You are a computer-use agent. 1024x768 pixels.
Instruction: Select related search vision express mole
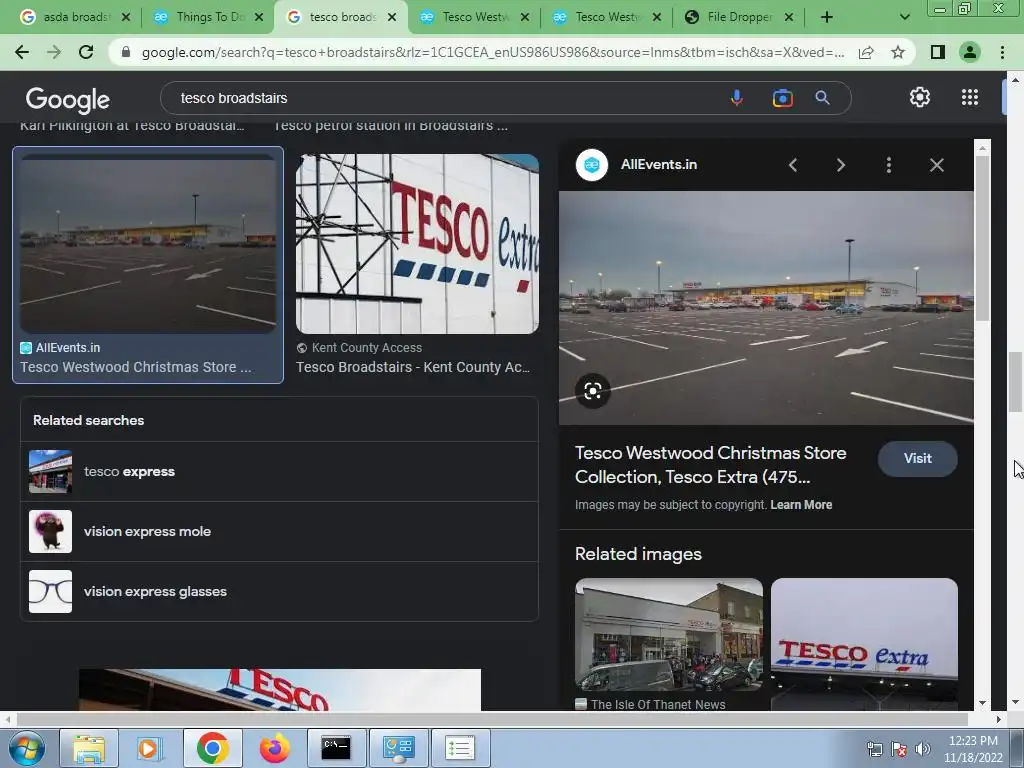tap(280, 532)
